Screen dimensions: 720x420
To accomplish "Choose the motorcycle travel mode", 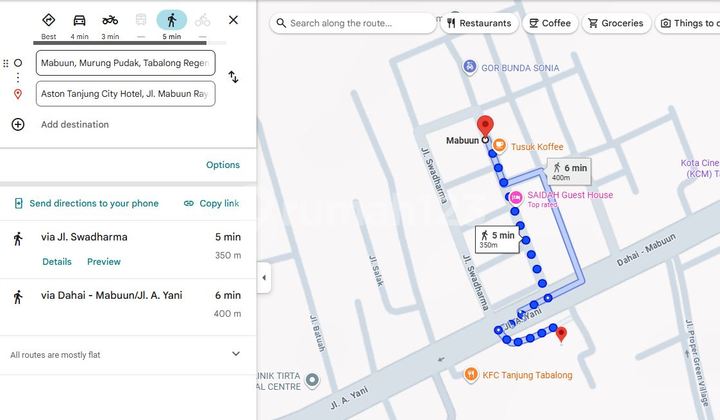I will pos(110,20).
